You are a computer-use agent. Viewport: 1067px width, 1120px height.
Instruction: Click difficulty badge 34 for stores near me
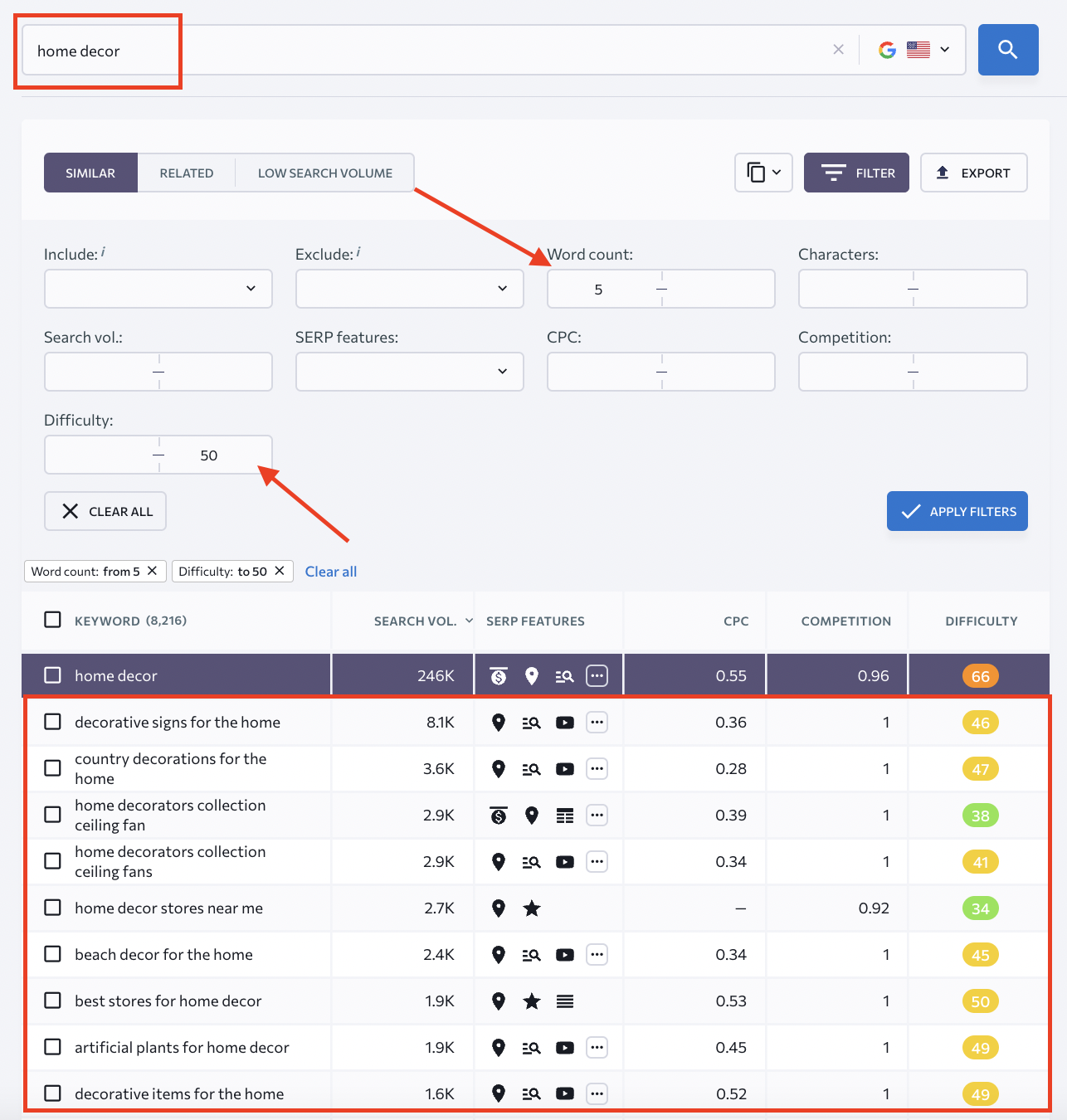pyautogui.click(x=981, y=908)
